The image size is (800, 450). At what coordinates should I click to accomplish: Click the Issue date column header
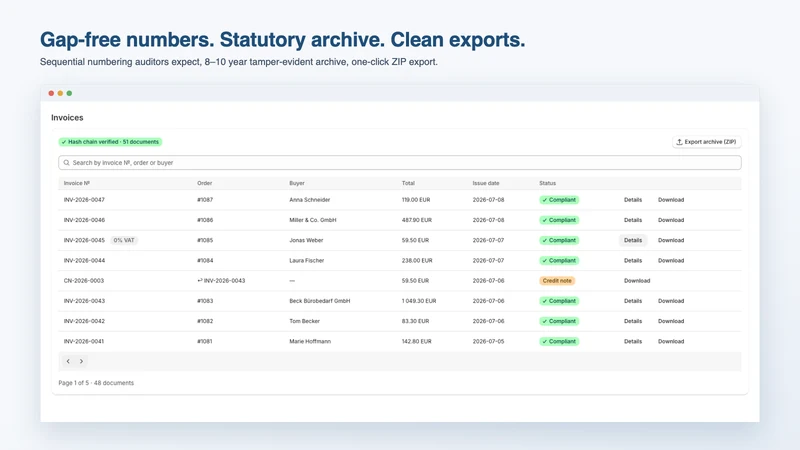click(486, 183)
